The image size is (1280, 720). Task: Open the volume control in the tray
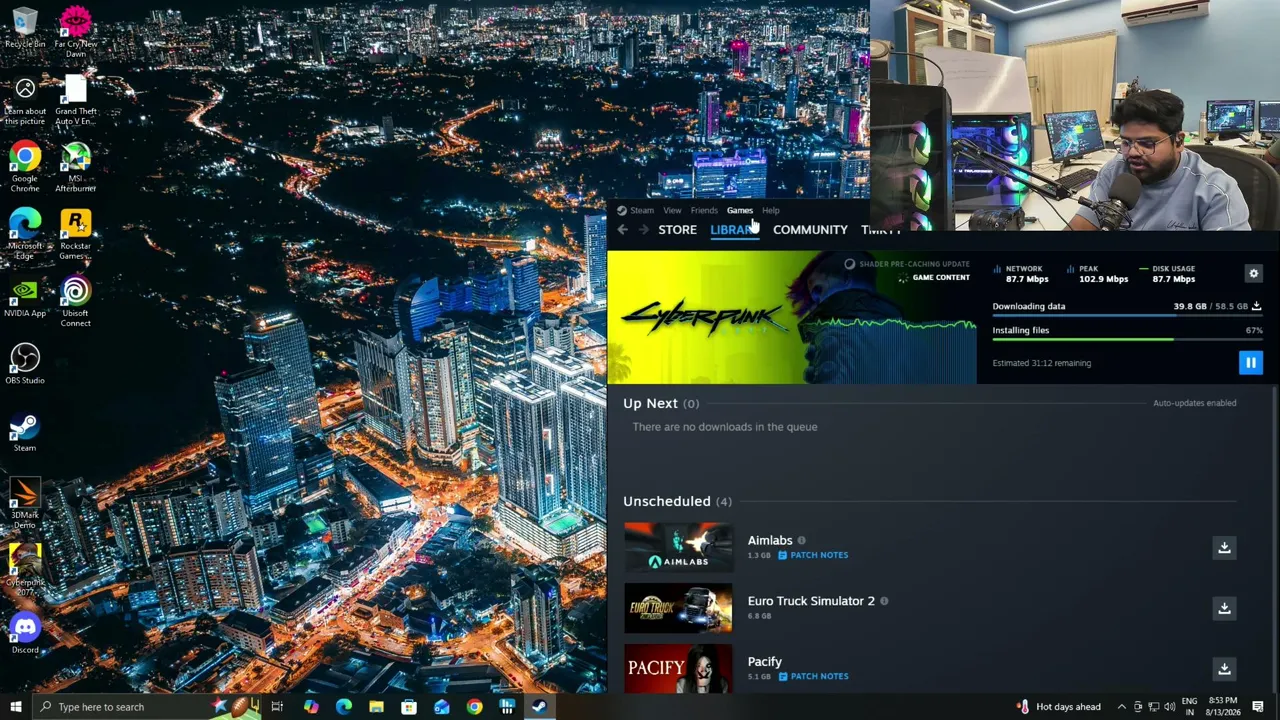1169,707
